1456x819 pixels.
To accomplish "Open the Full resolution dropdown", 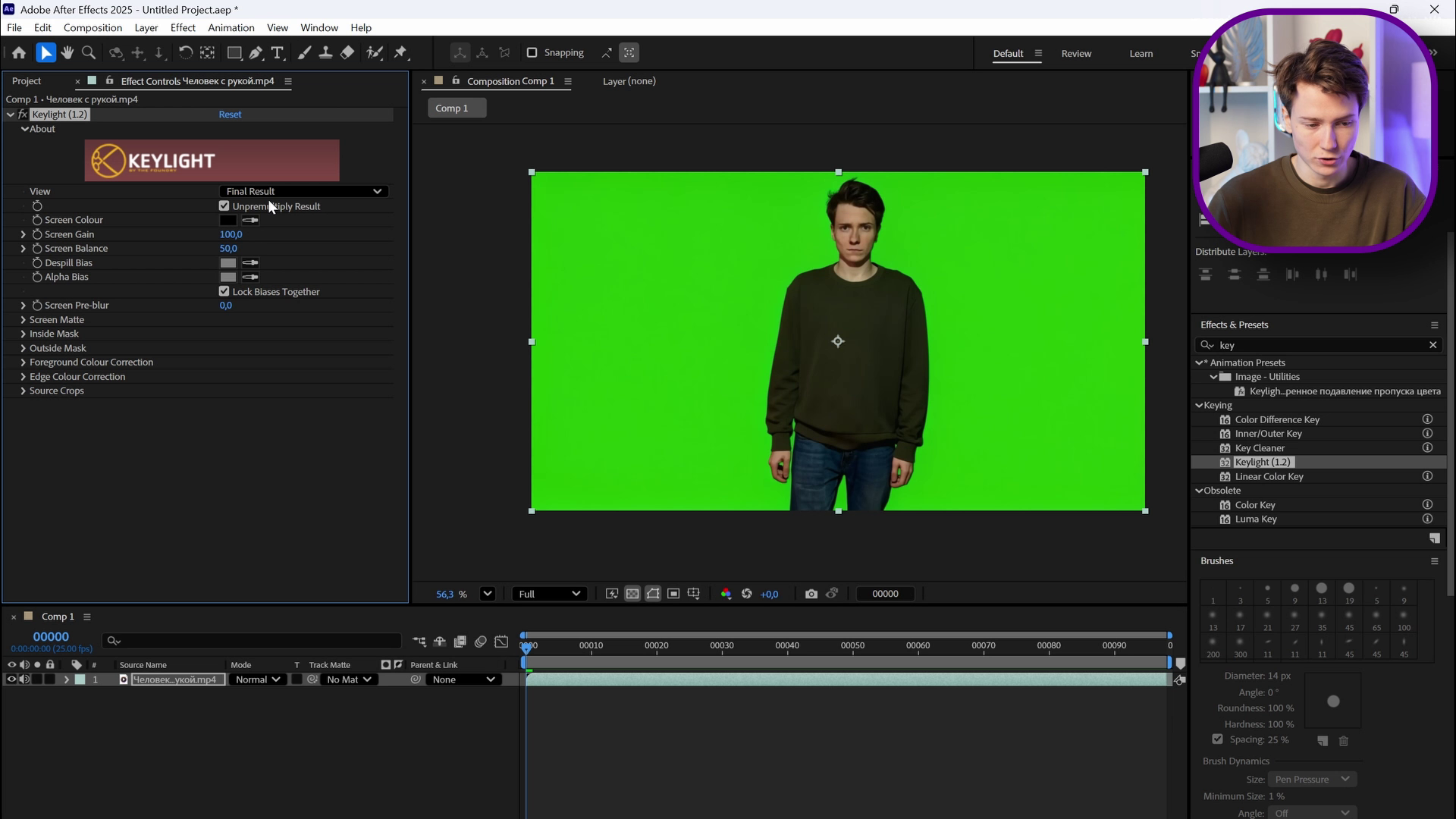I will pos(550,594).
